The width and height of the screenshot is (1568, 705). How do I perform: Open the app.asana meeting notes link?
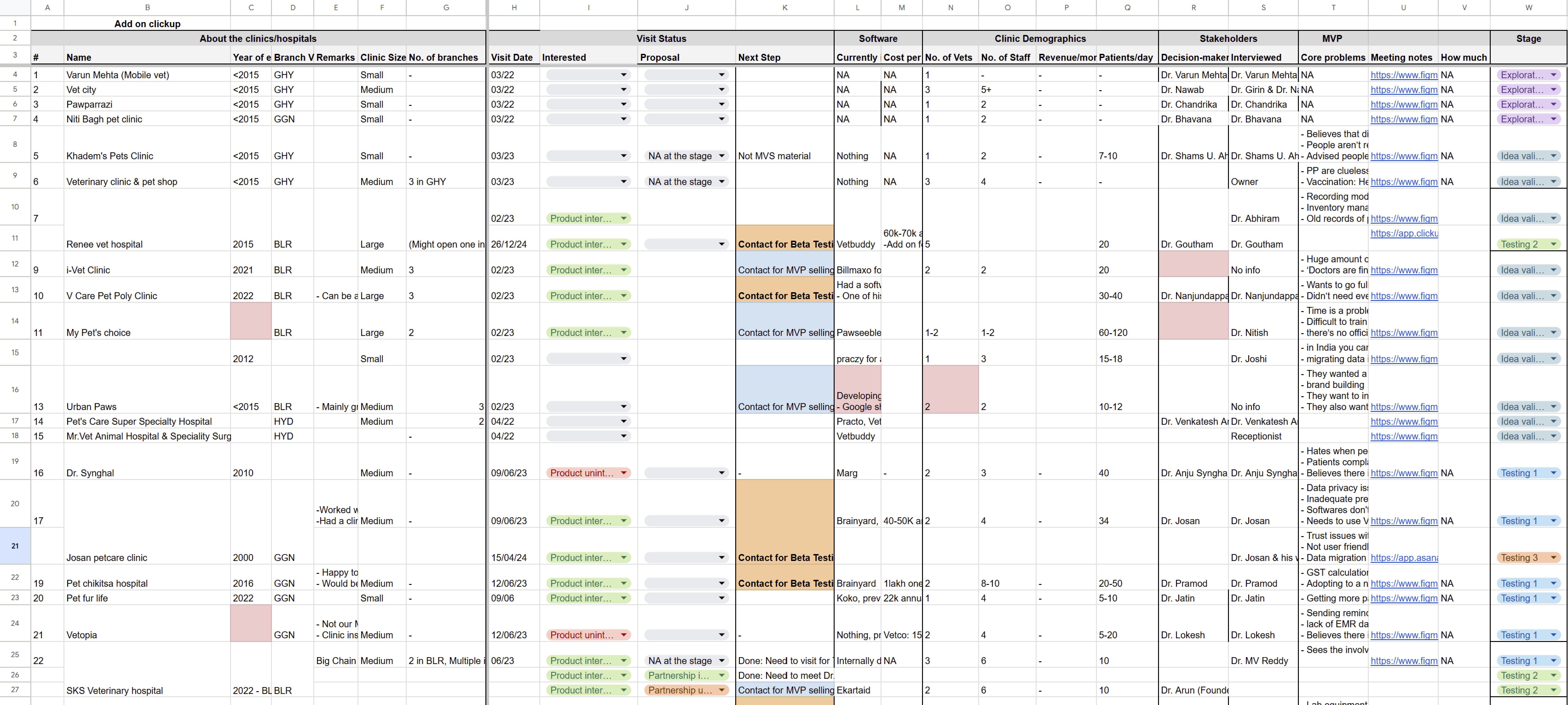pos(1404,558)
